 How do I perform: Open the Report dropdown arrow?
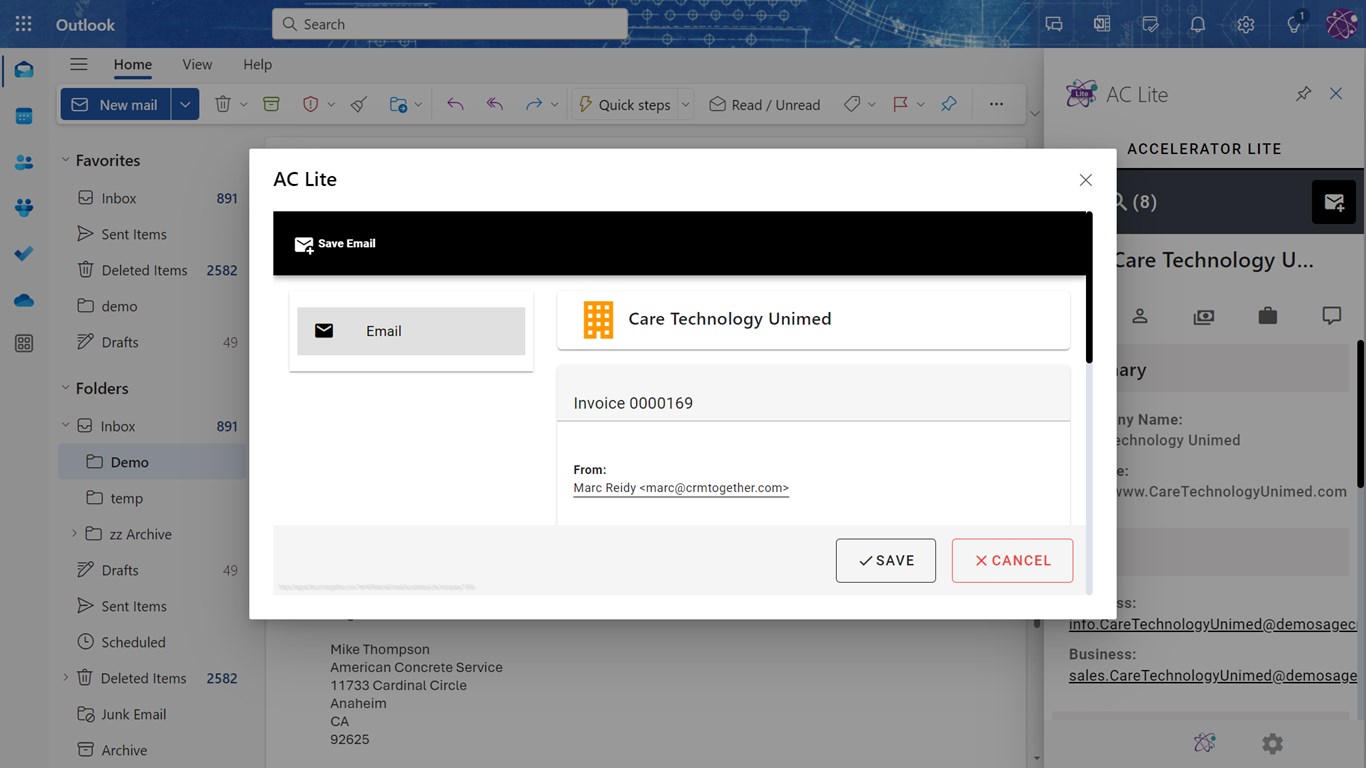pyautogui.click(x=331, y=104)
